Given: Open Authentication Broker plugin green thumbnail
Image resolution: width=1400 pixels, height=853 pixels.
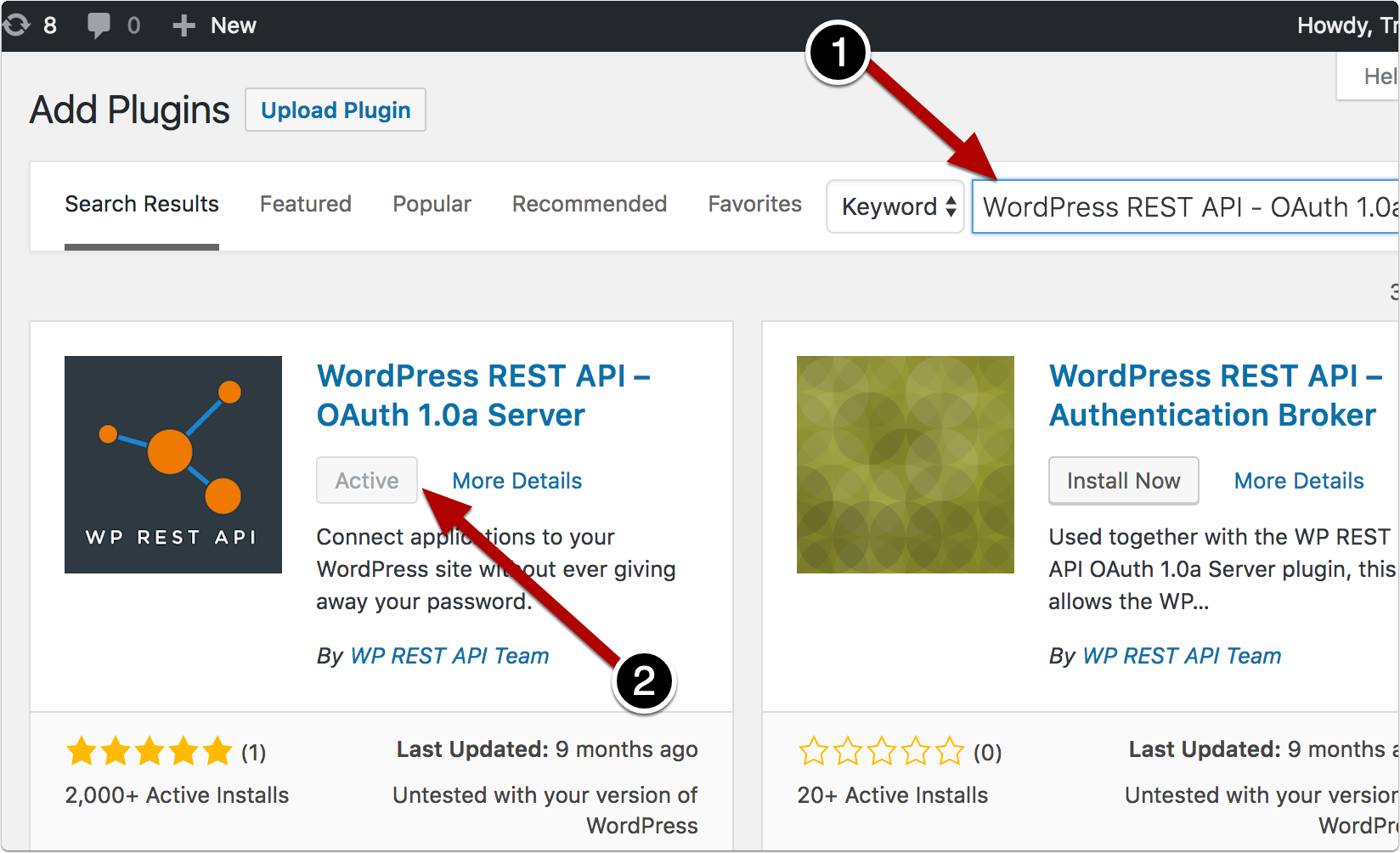Looking at the screenshot, I should 906,465.
